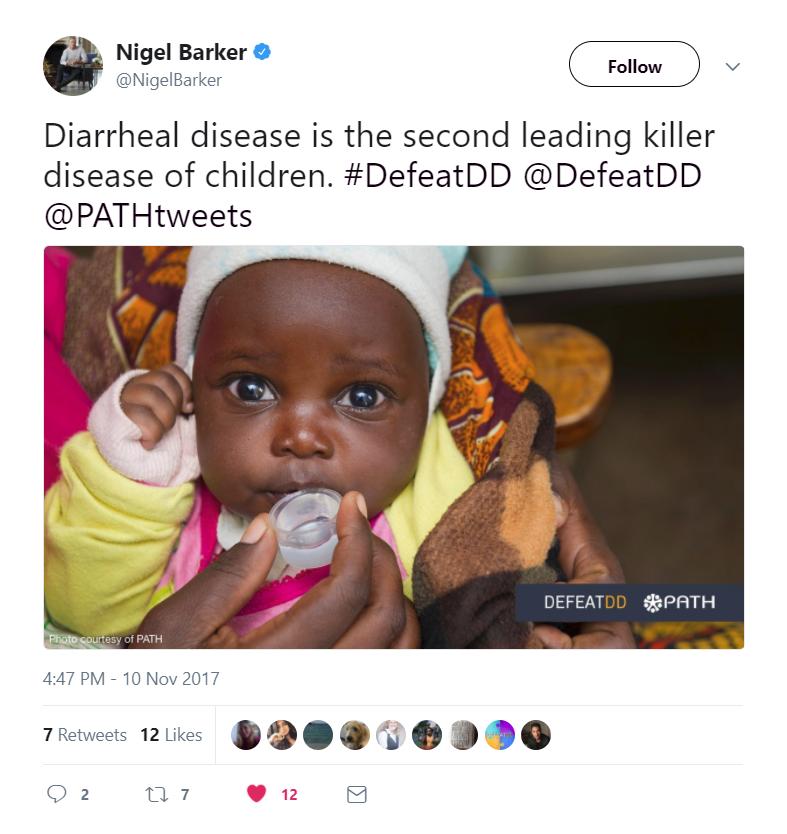The width and height of the screenshot is (787, 834).
Task: Click the colorful puzzle-piece avatar among the likers
Action: coord(499,735)
